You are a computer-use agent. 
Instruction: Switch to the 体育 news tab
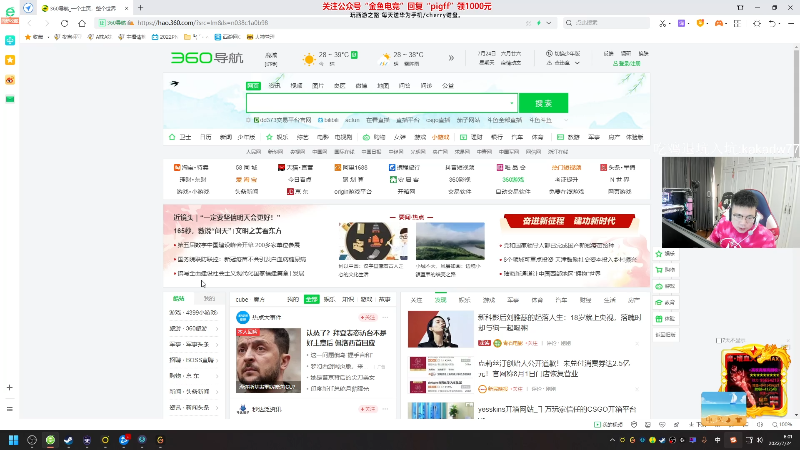point(537,300)
